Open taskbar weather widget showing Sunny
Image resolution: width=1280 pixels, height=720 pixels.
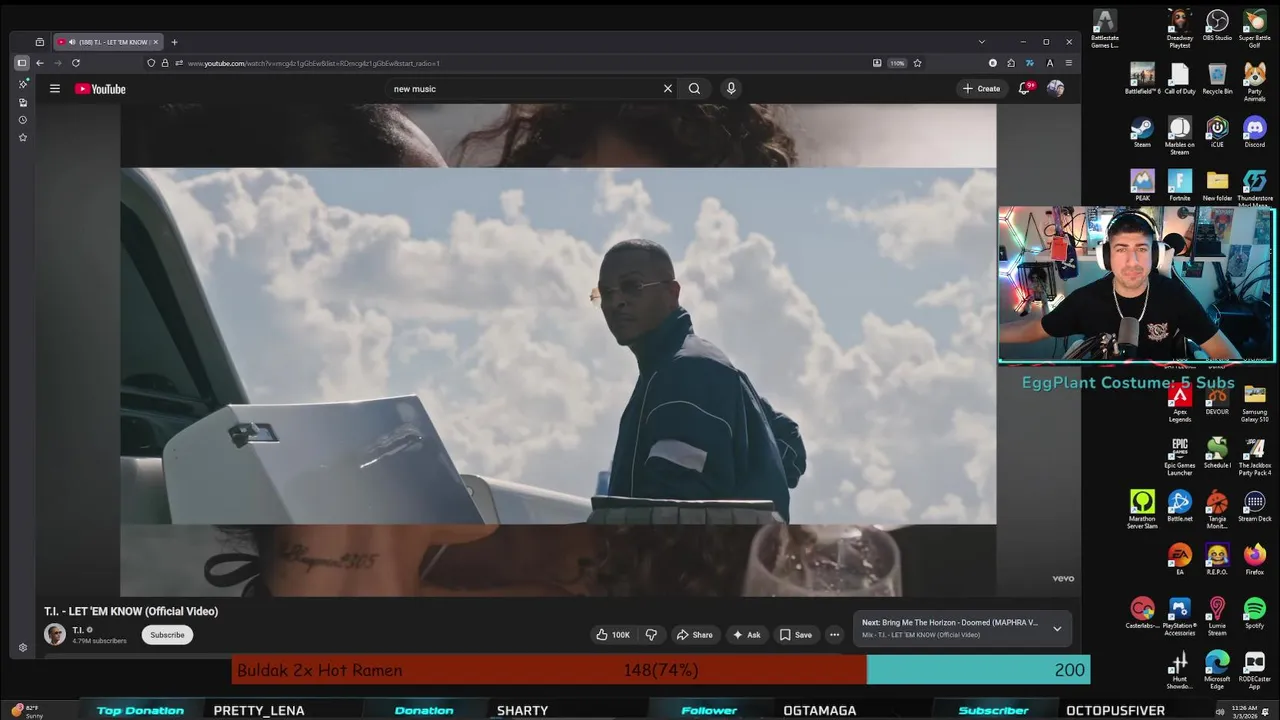click(27, 711)
